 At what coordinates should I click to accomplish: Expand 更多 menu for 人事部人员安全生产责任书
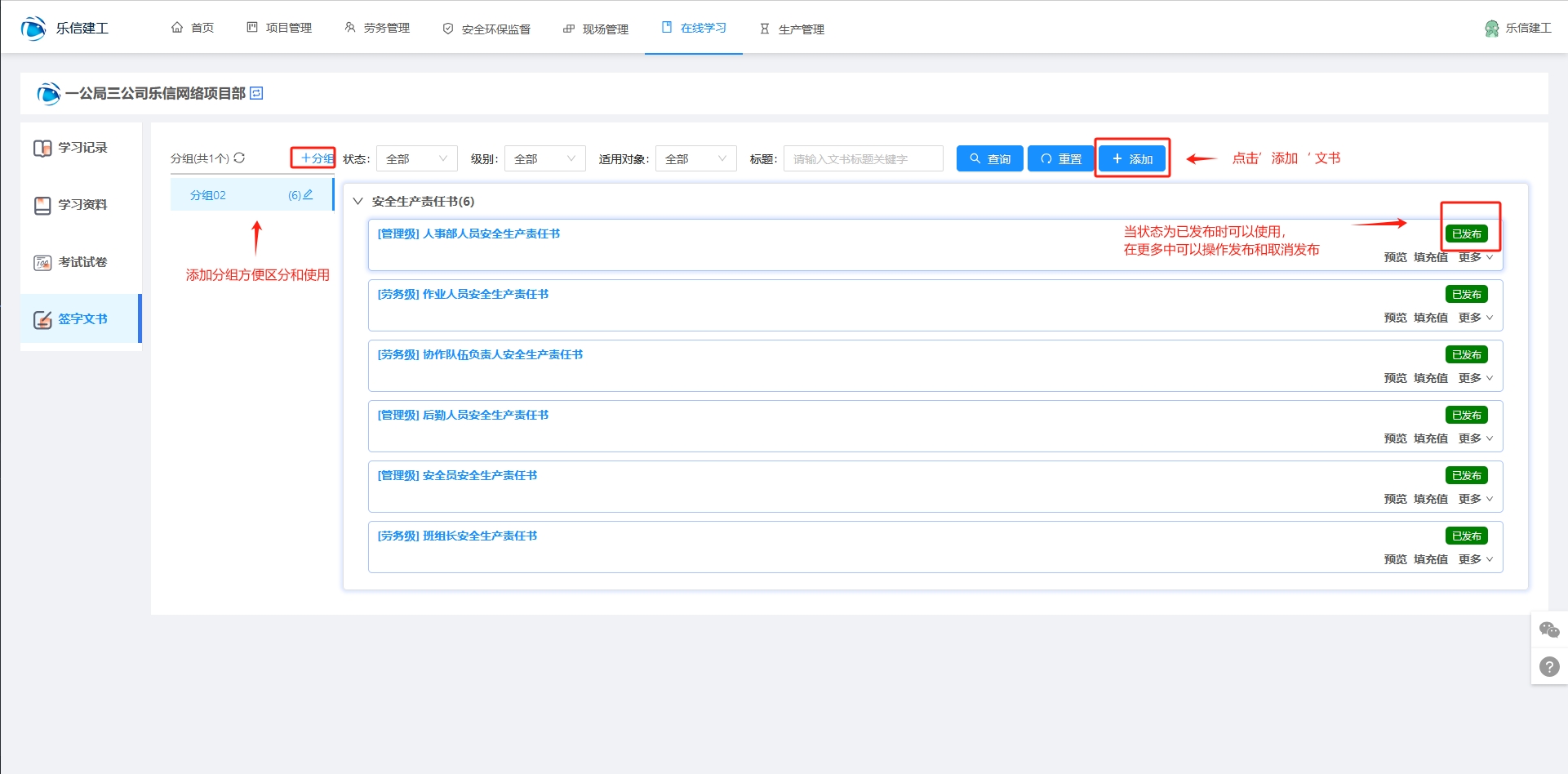1475,257
